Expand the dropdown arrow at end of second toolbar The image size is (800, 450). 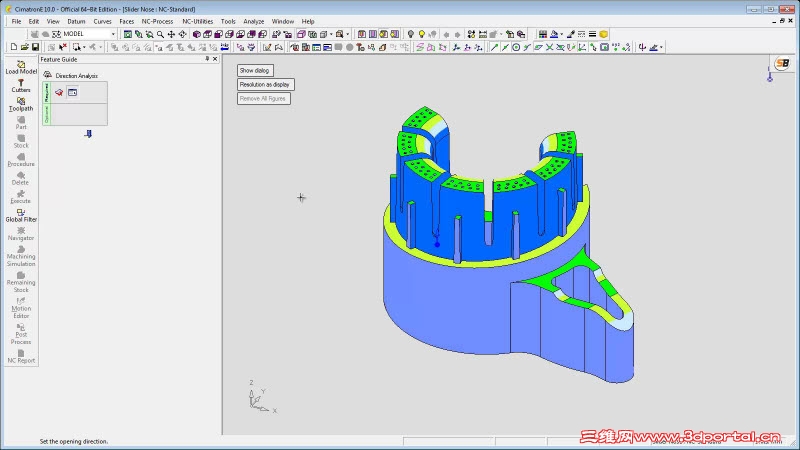661,47
